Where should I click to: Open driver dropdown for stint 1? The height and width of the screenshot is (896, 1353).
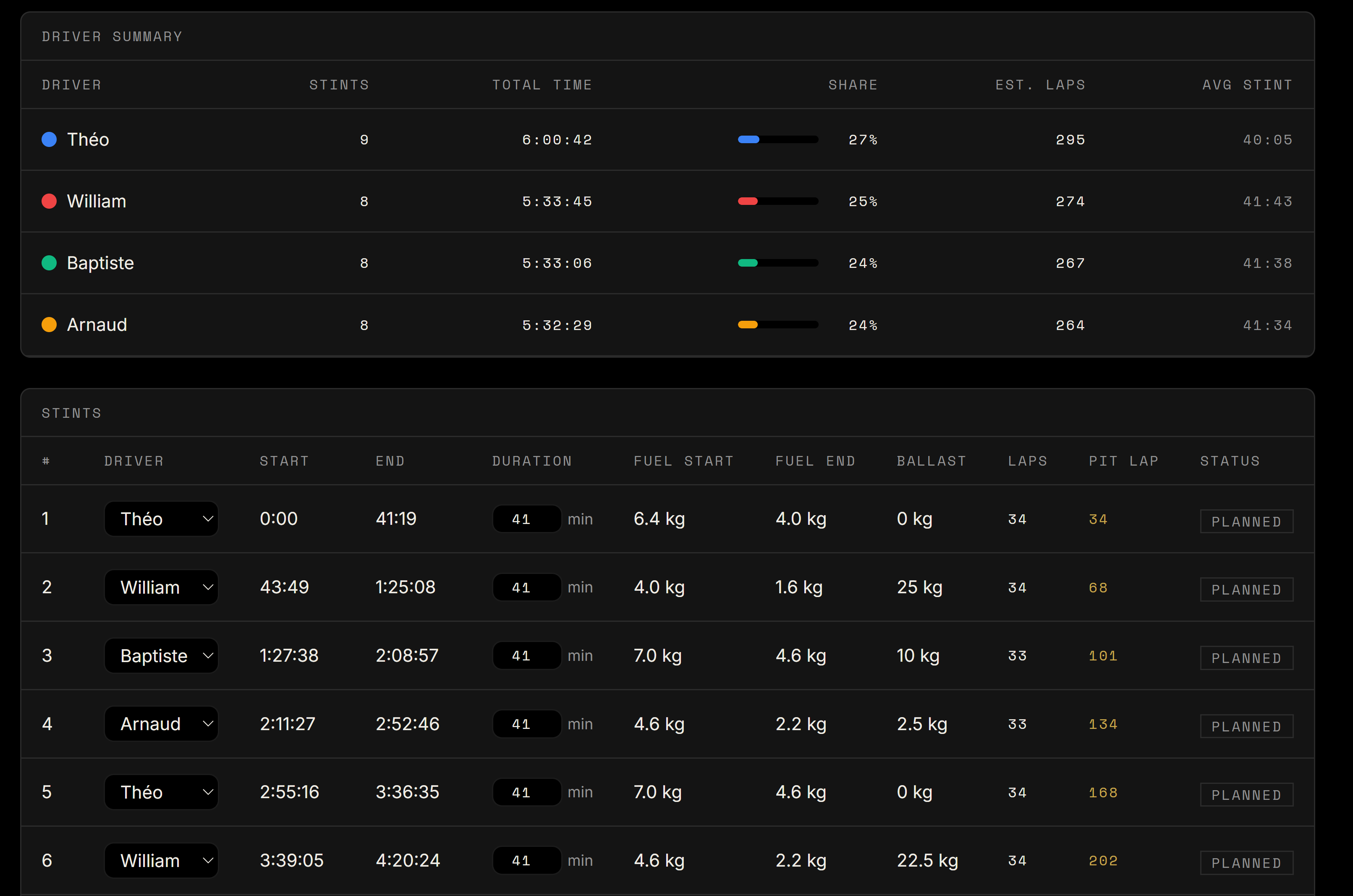pos(161,519)
